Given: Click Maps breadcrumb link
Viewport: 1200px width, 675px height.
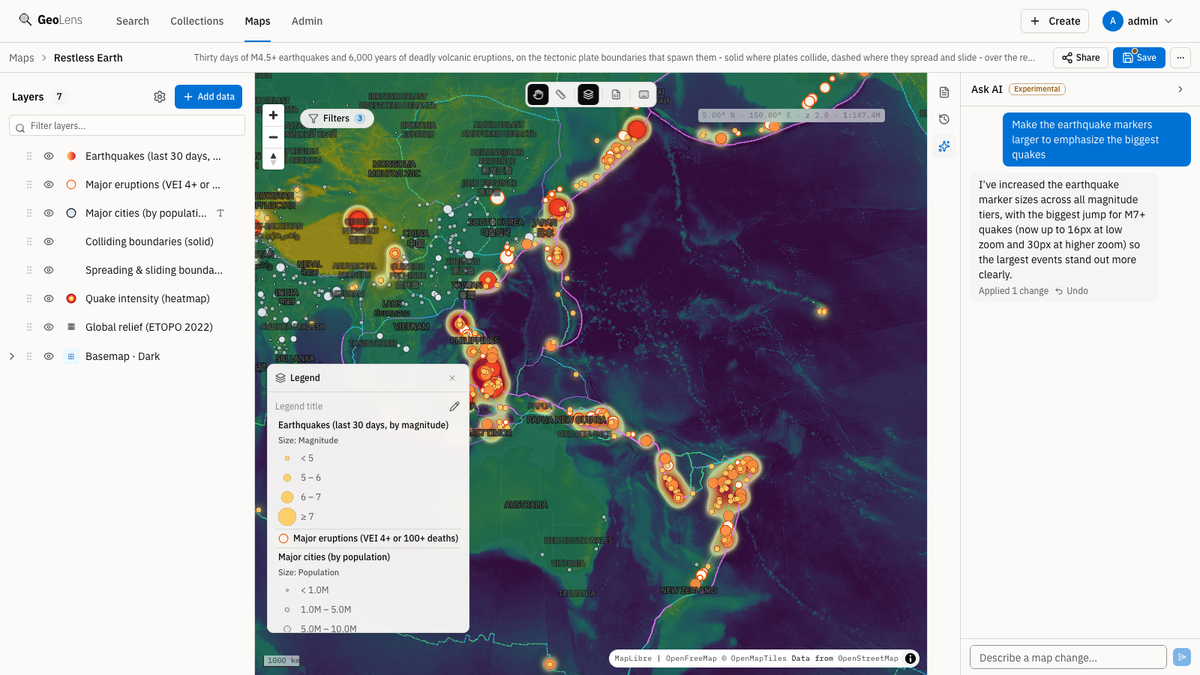Looking at the screenshot, I should [x=21, y=58].
